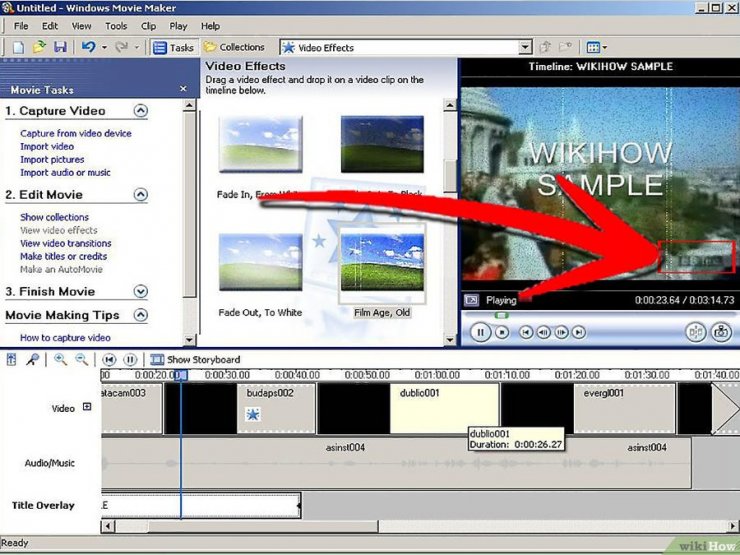This screenshot has width=740, height=555.
Task: Collapse the Movie Making Tips section
Action: [141, 315]
